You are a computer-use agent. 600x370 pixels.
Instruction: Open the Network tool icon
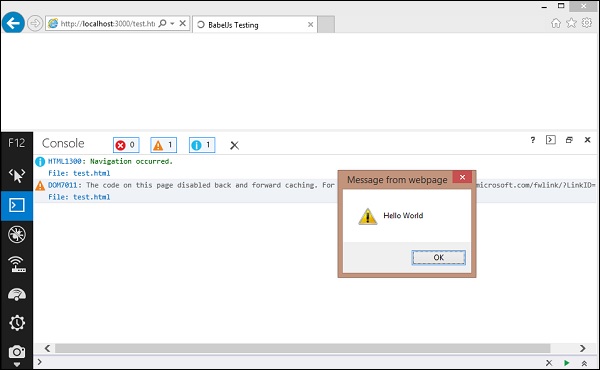click(x=17, y=264)
